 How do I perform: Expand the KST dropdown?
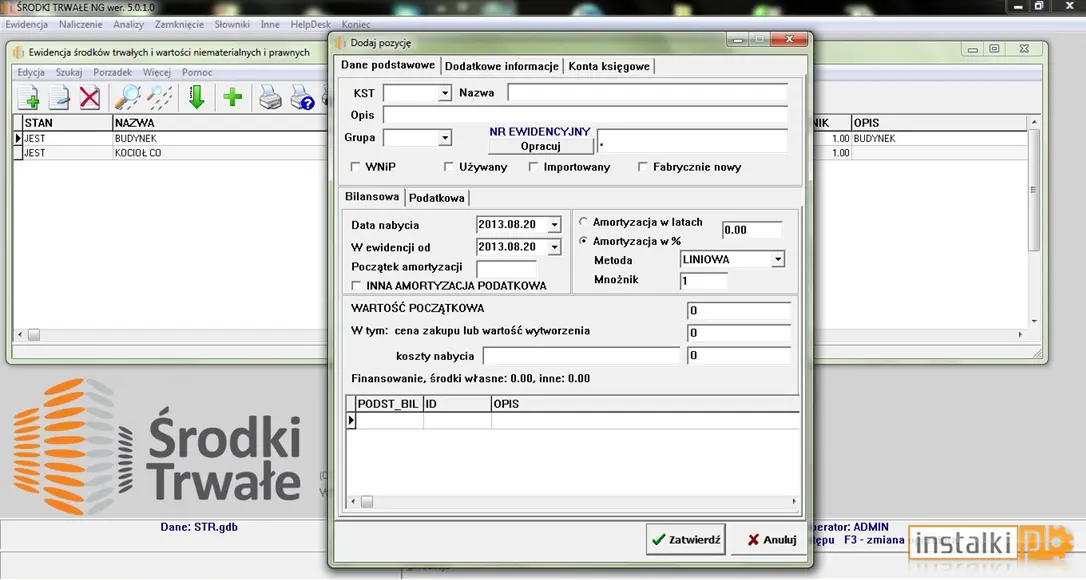point(445,93)
